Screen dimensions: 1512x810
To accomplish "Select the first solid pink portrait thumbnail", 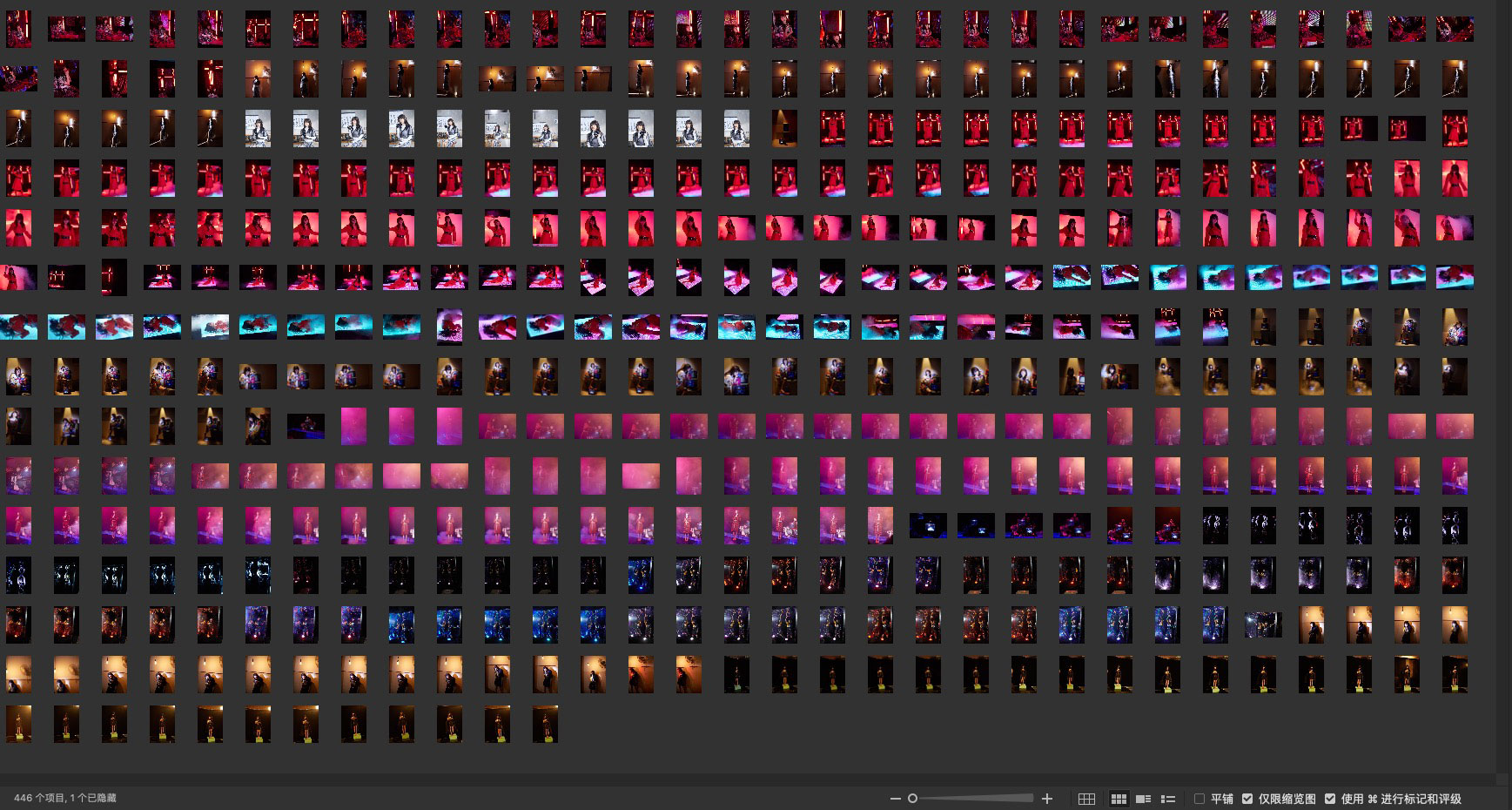I will tap(353, 426).
